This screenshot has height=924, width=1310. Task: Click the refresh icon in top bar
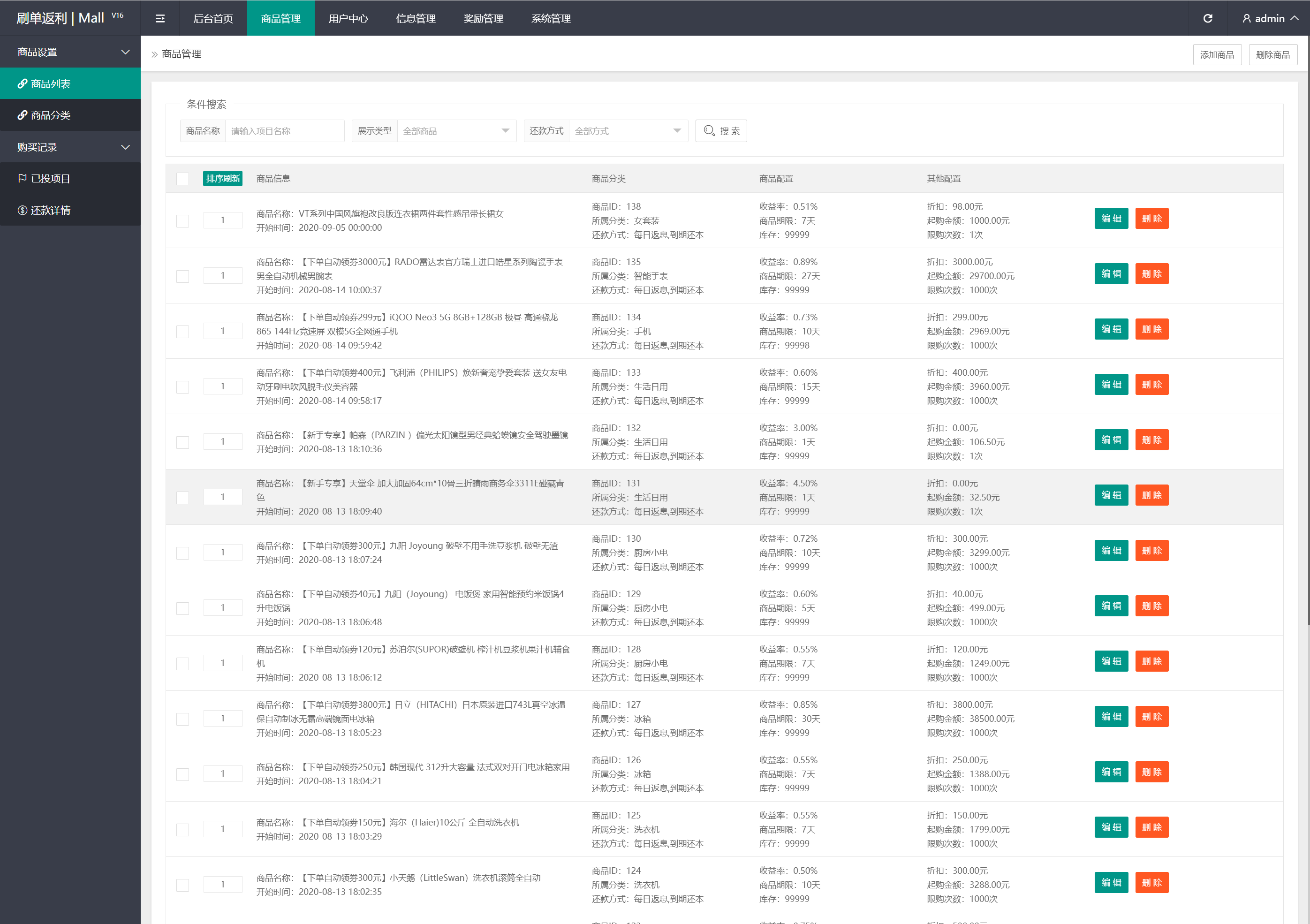(1207, 18)
